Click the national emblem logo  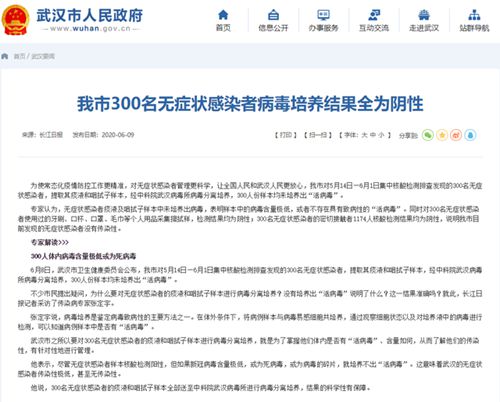click(15, 20)
